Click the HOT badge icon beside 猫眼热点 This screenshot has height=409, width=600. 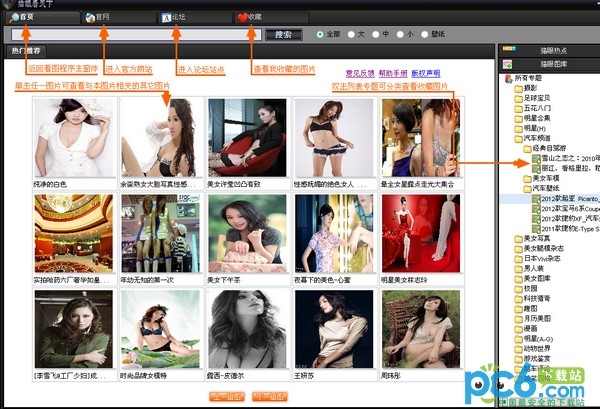point(509,49)
